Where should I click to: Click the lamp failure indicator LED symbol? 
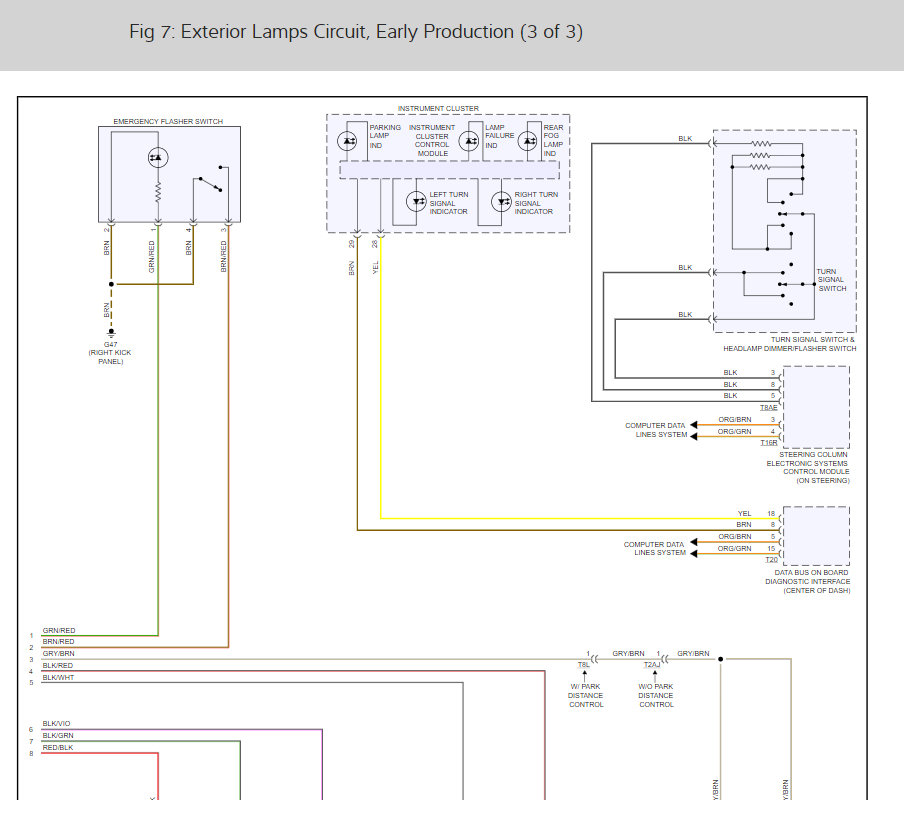point(469,141)
